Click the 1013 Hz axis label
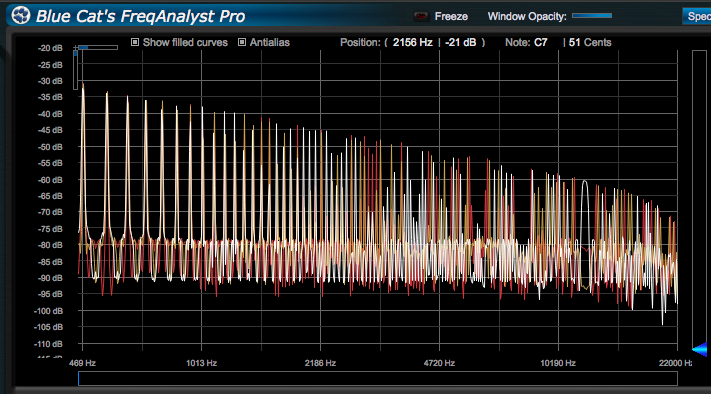 pos(201,363)
